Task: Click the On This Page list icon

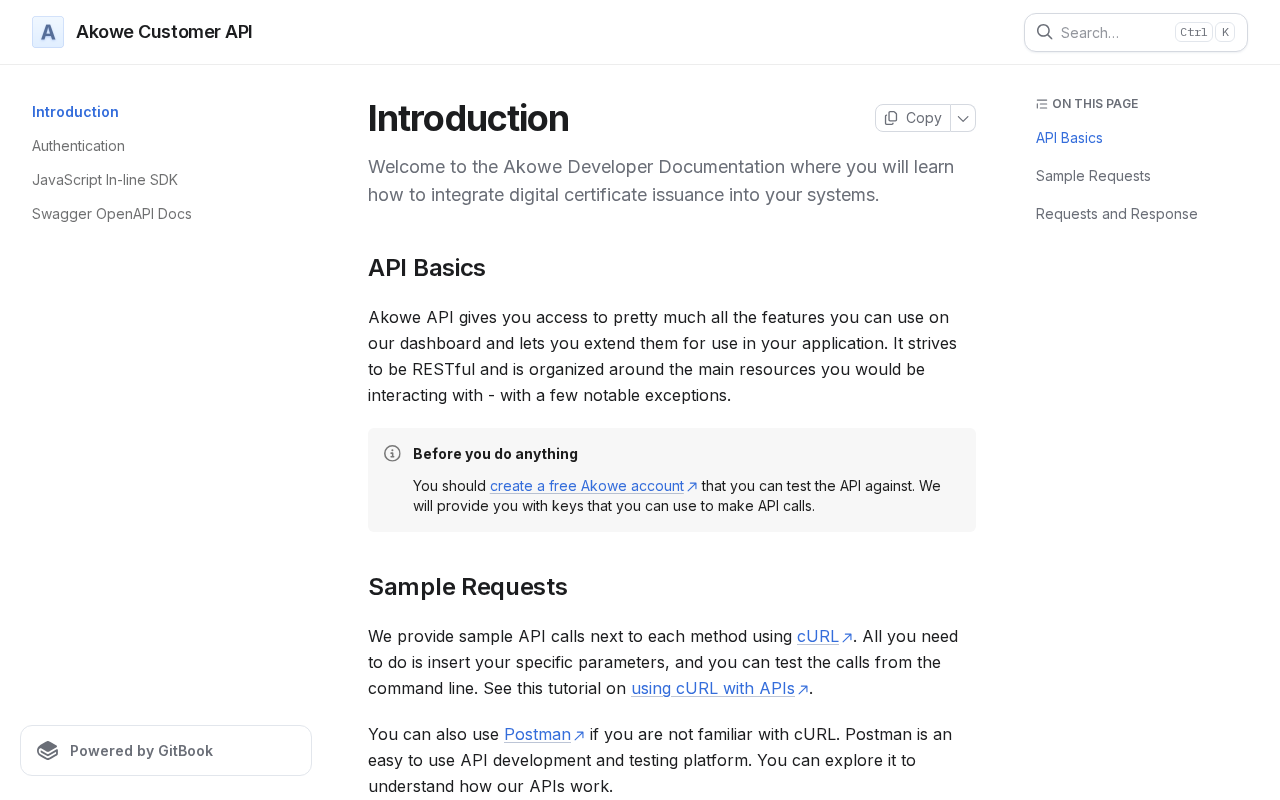Action: coord(1042,104)
